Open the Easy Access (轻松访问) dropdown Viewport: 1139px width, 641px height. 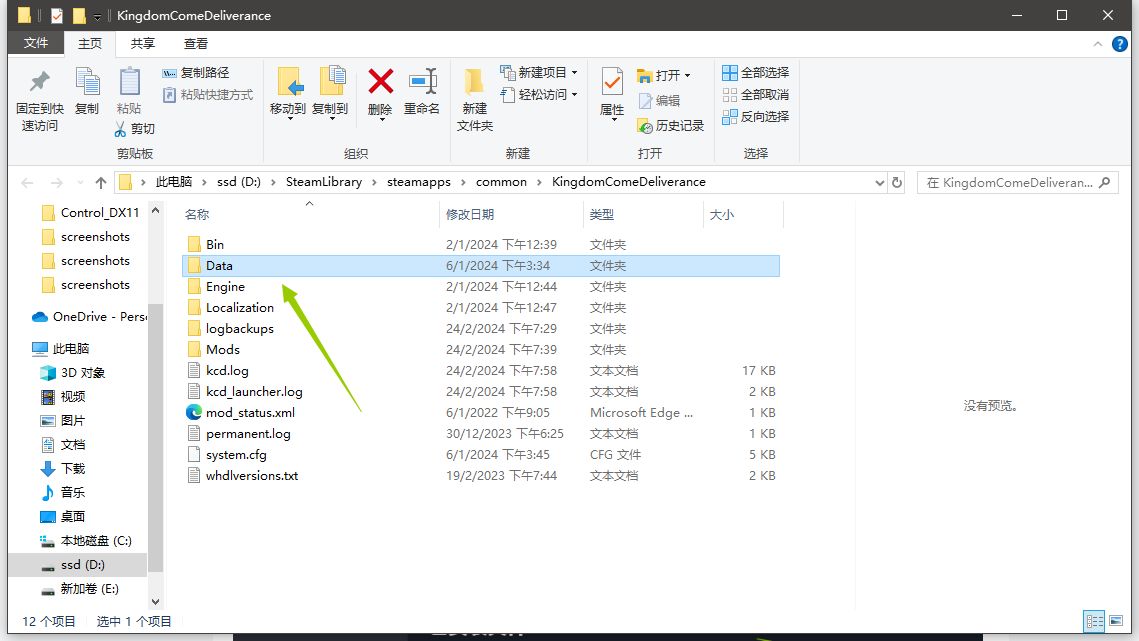[539, 94]
